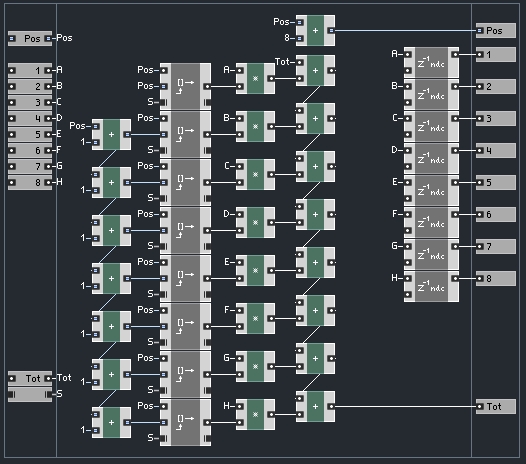Select input port 1 labeled A
The image size is (526, 464).
(x=30, y=70)
